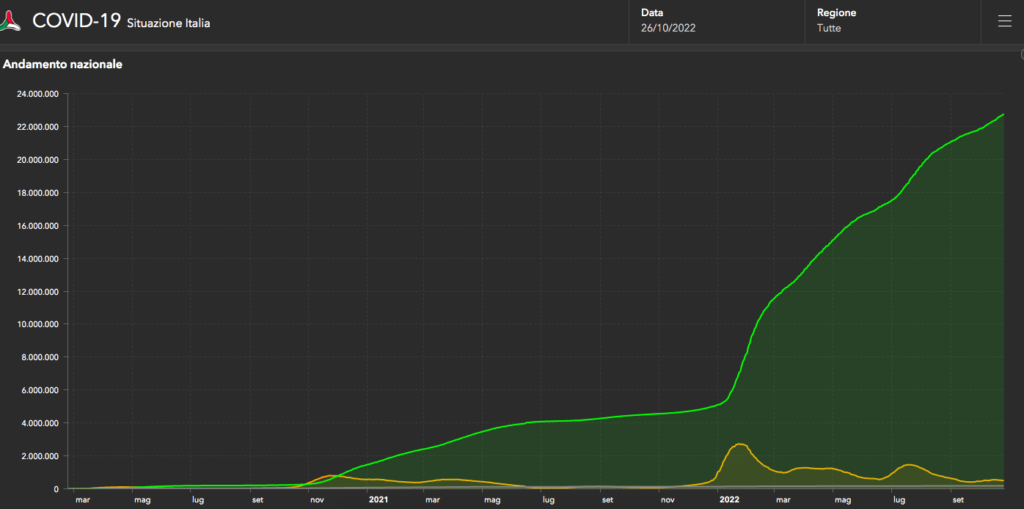Click the last set label on the time axis
The image size is (1024, 509).
(958, 498)
